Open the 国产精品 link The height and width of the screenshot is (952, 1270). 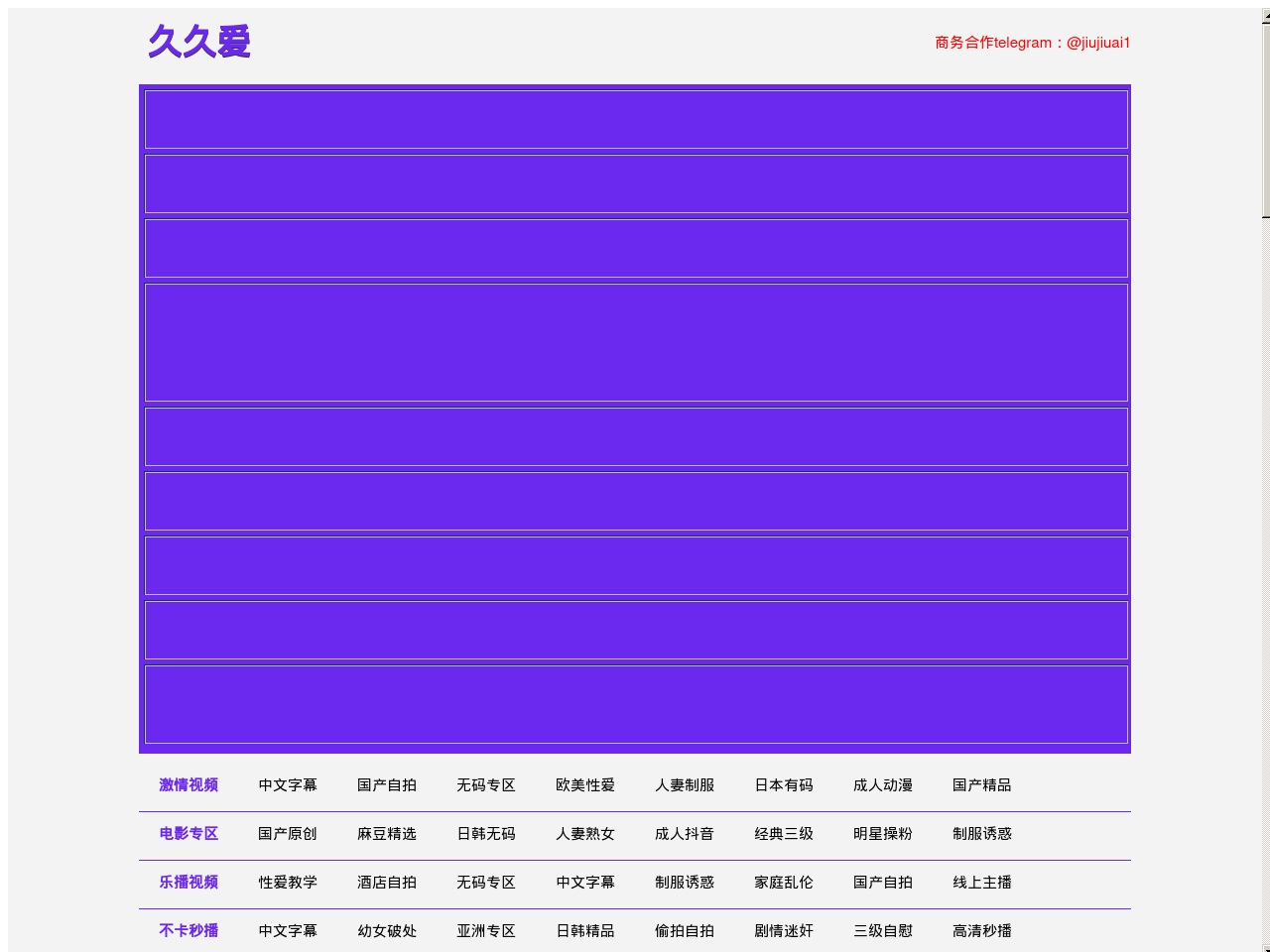click(982, 784)
